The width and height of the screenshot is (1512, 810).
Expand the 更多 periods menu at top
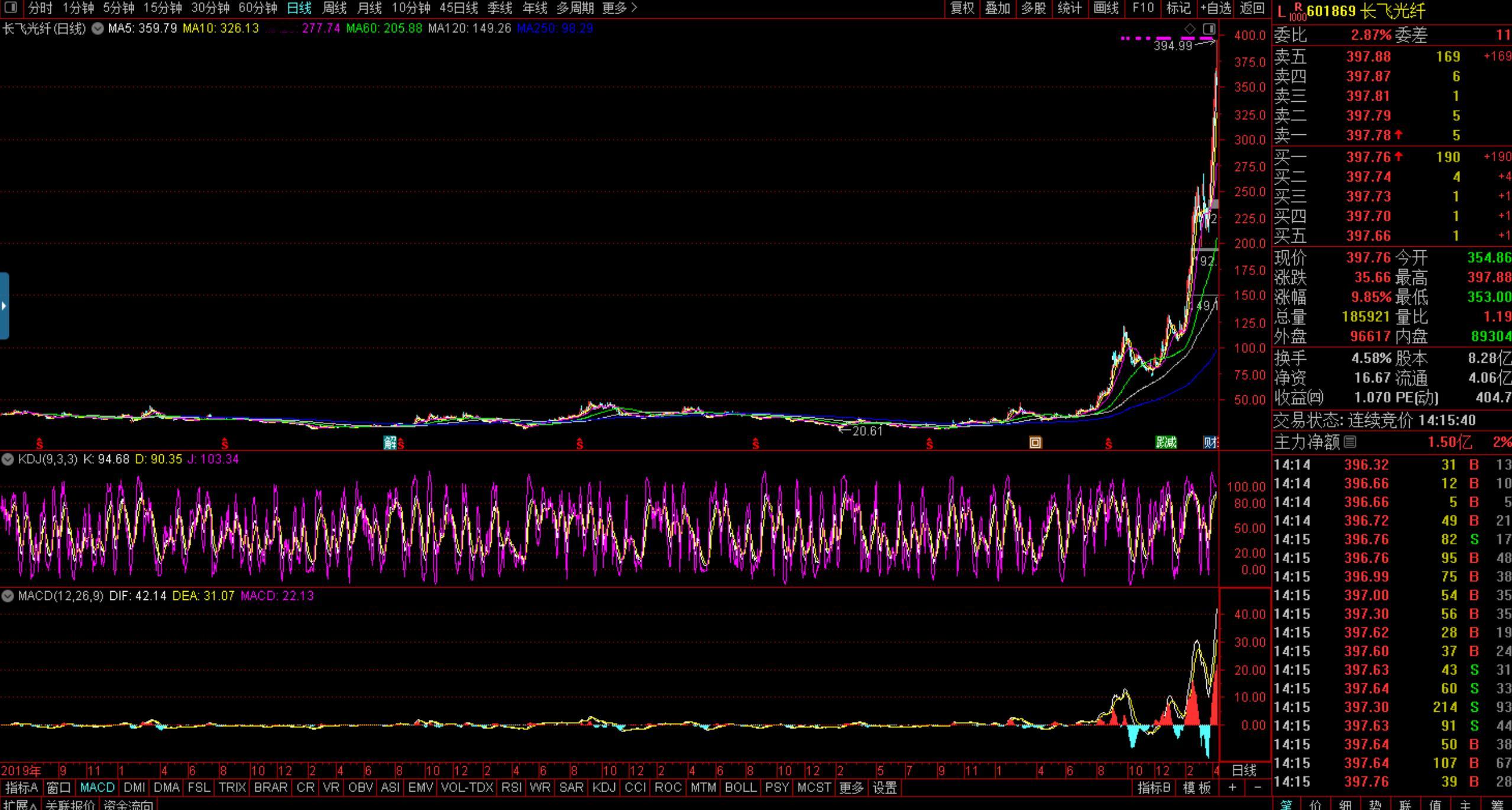click(619, 8)
